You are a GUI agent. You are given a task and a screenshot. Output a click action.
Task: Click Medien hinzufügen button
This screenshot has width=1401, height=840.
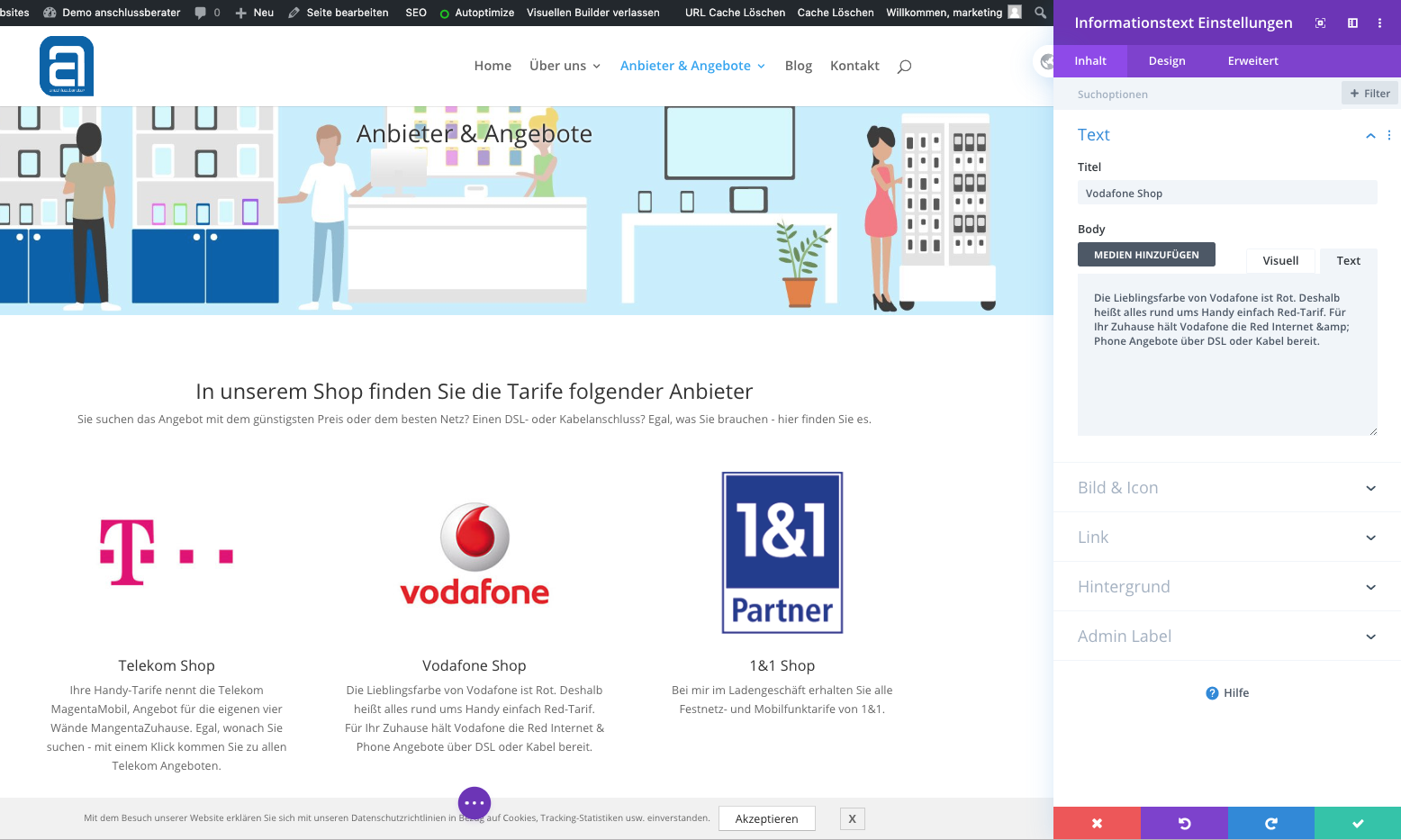[1146, 255]
